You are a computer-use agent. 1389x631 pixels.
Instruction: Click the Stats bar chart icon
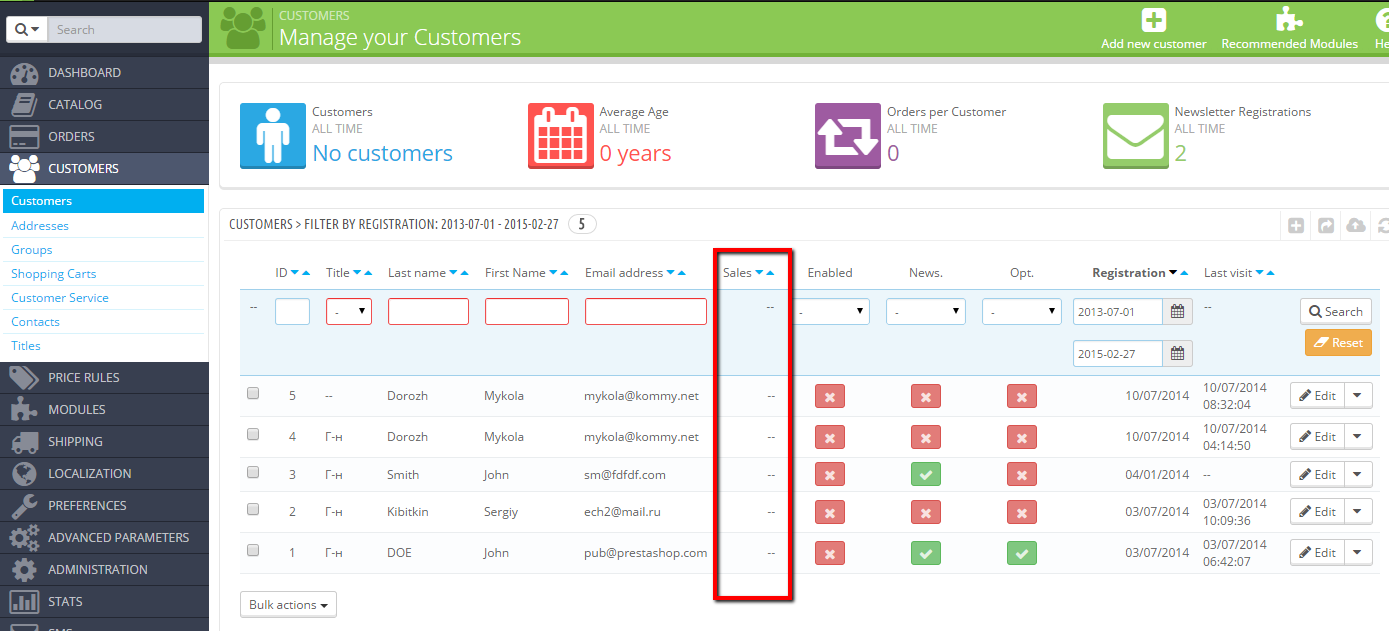click(24, 602)
